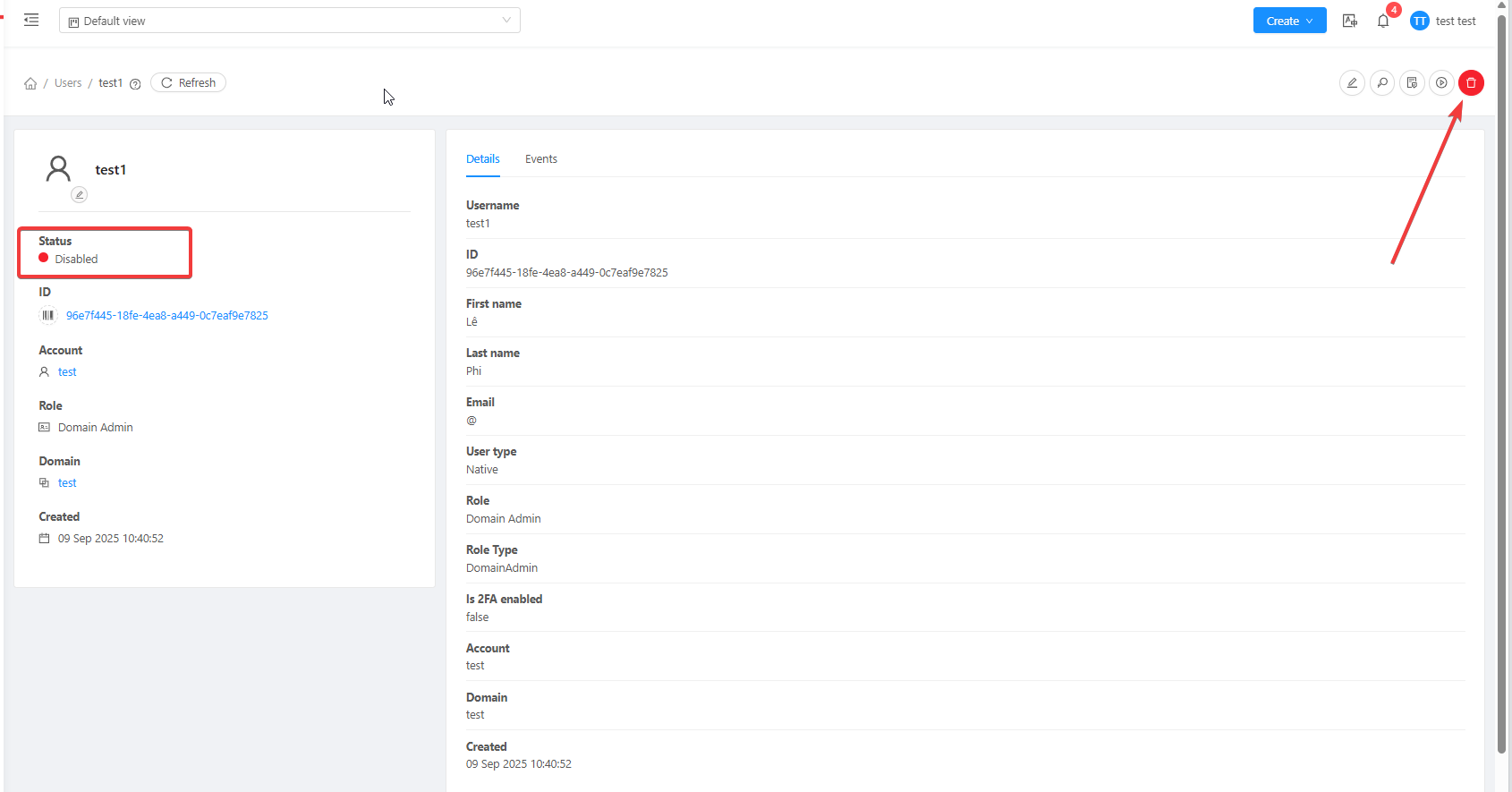The height and width of the screenshot is (792, 1512).
Task: Go to home via breadcrumb house icon
Action: pos(30,83)
